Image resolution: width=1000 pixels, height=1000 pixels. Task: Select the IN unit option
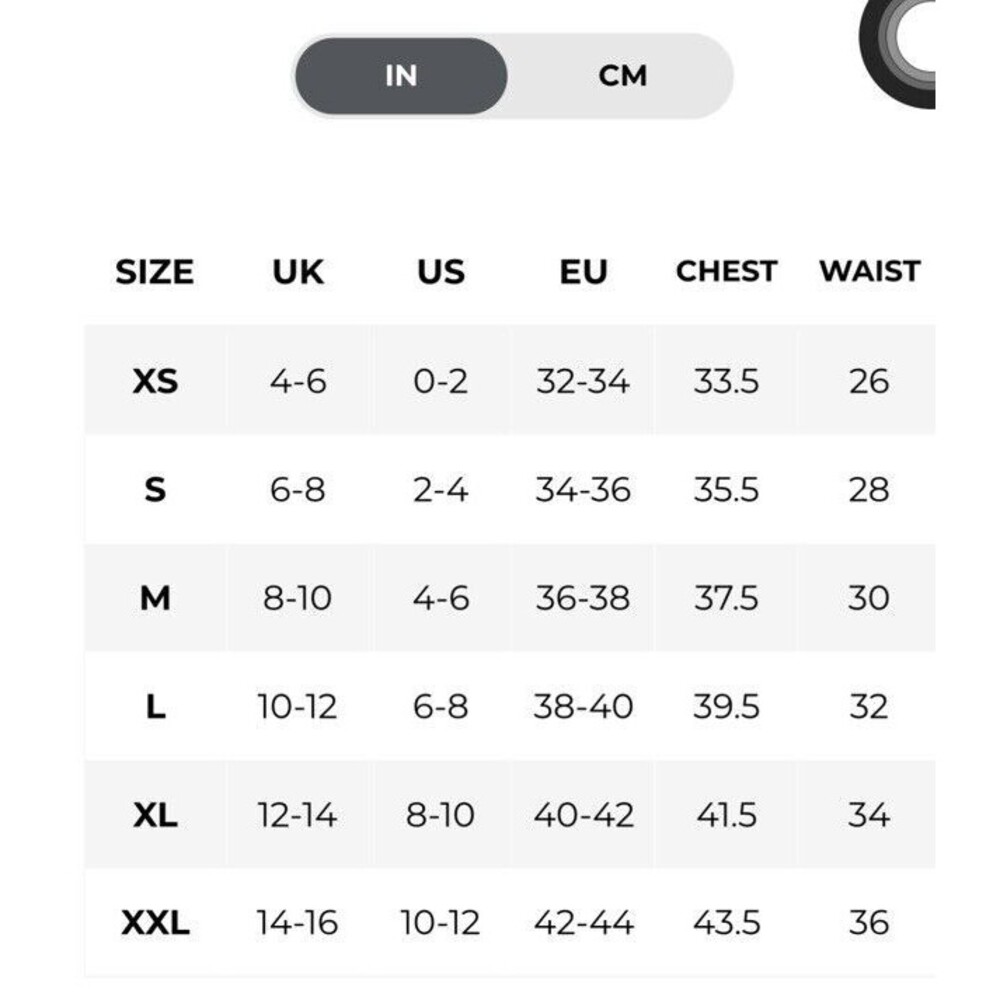(401, 76)
